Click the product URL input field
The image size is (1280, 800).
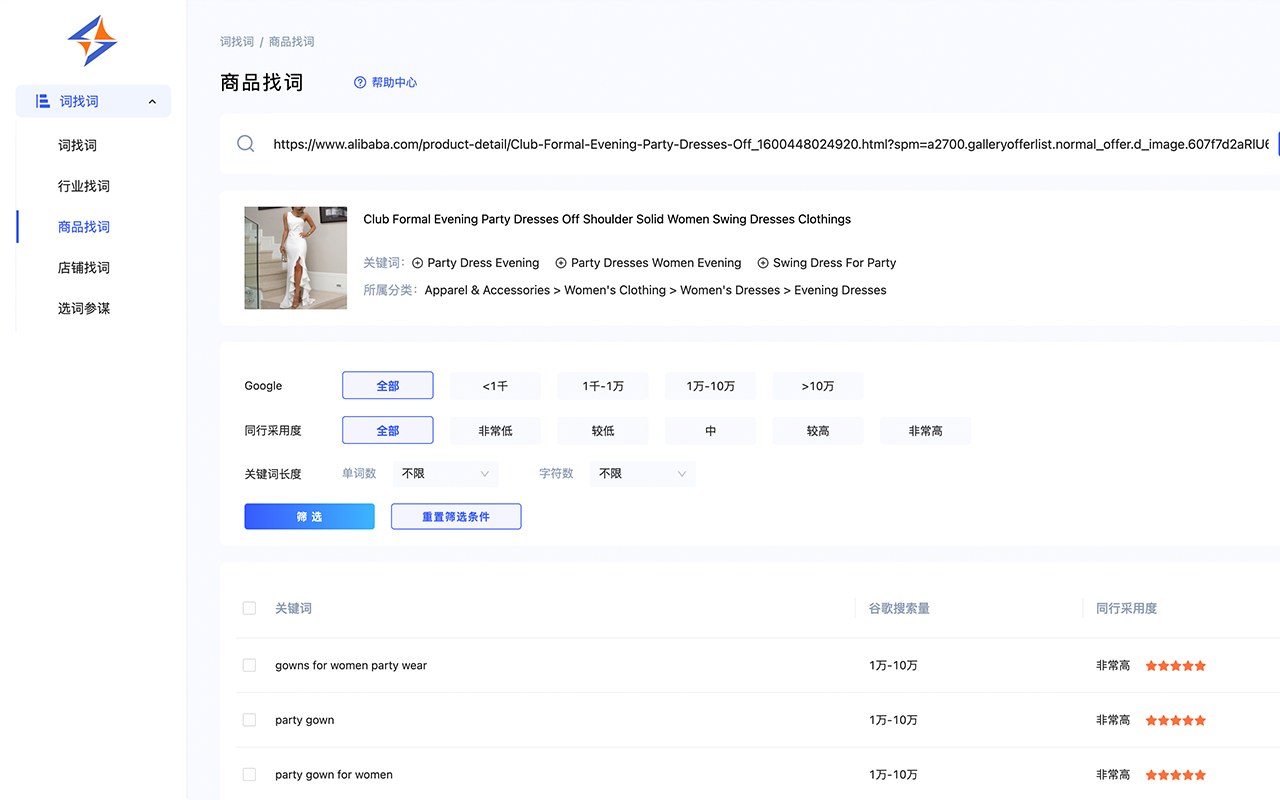[x=700, y=143]
